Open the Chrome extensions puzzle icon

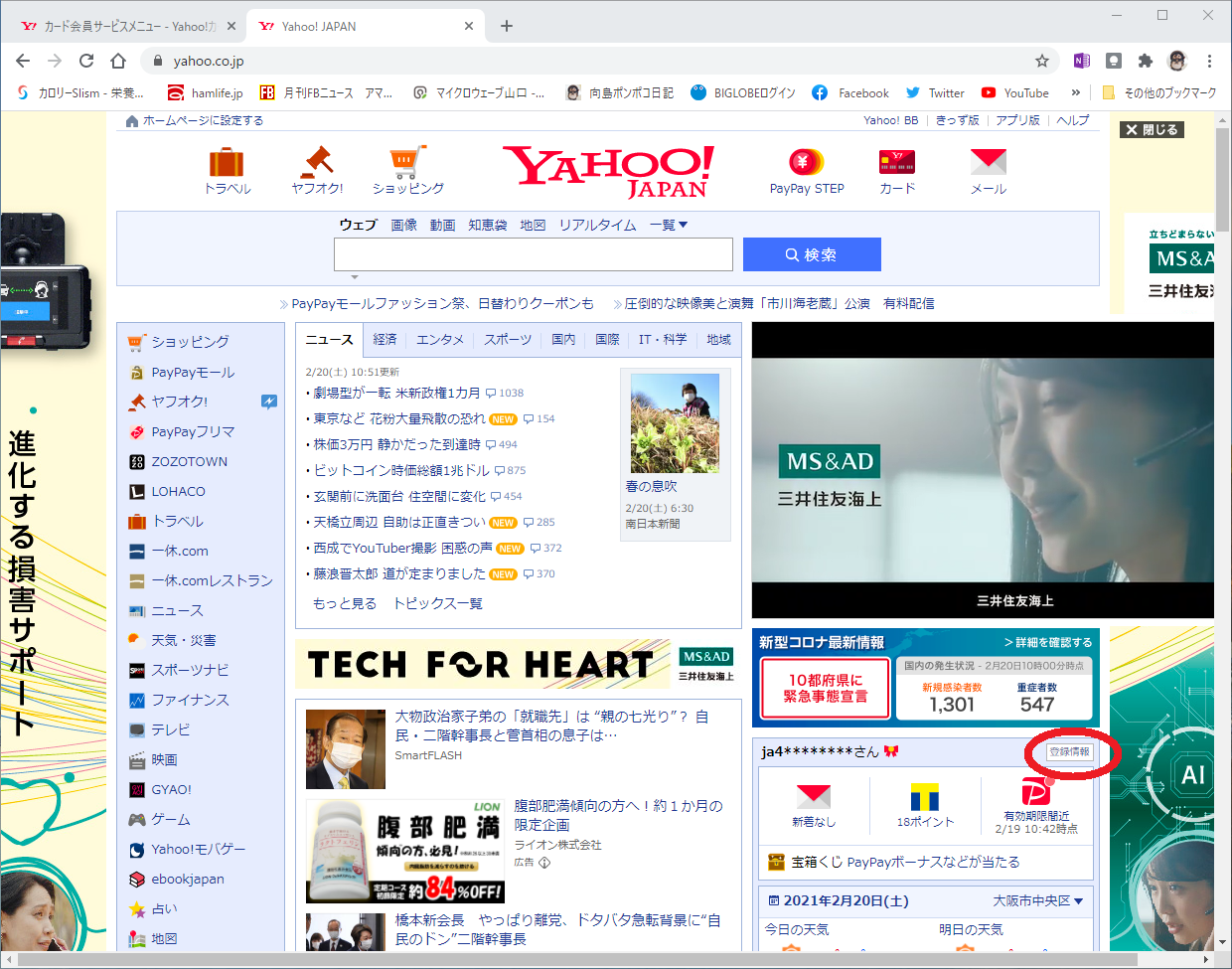click(1146, 61)
